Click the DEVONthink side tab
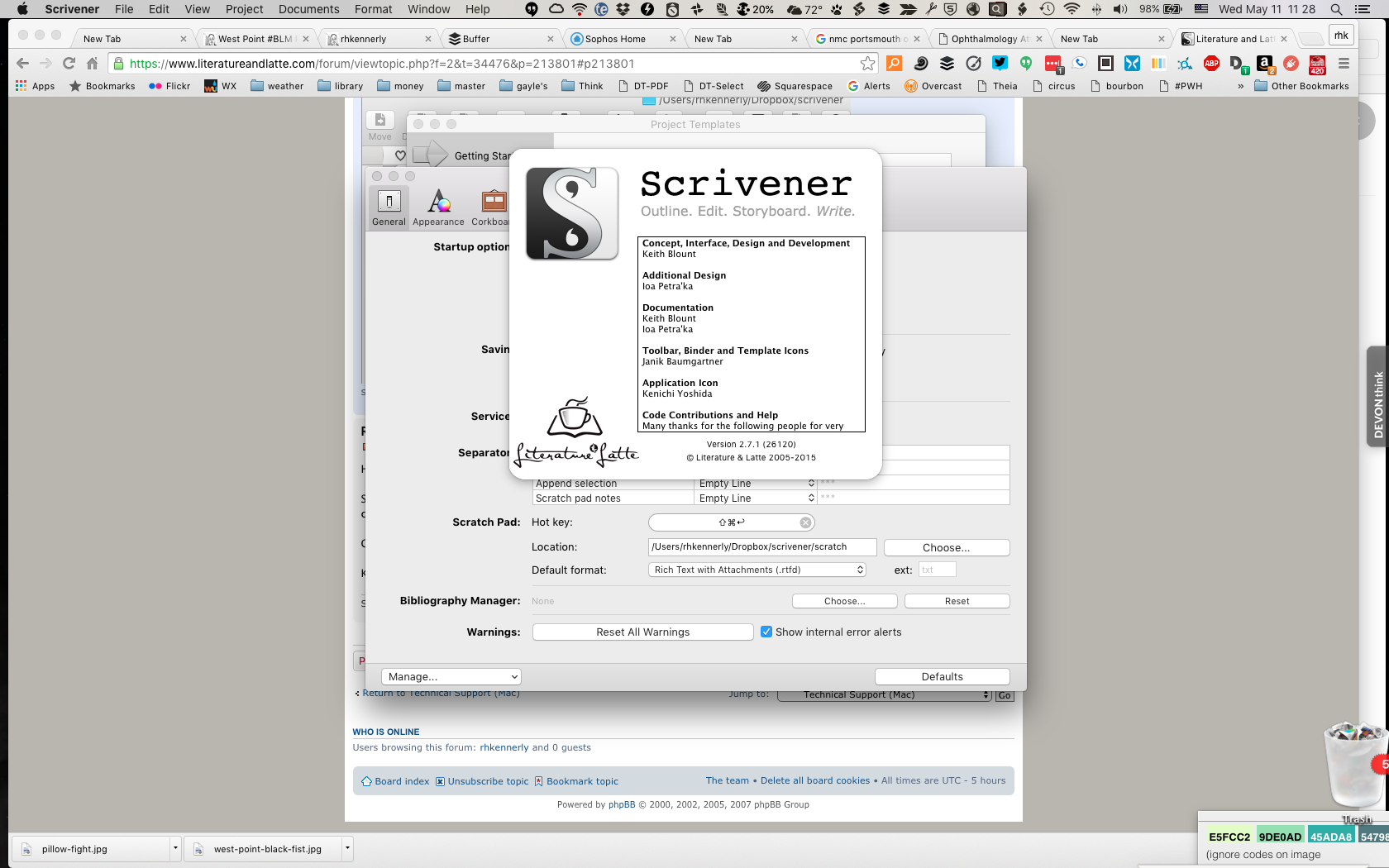The image size is (1389, 868). click(x=1377, y=396)
